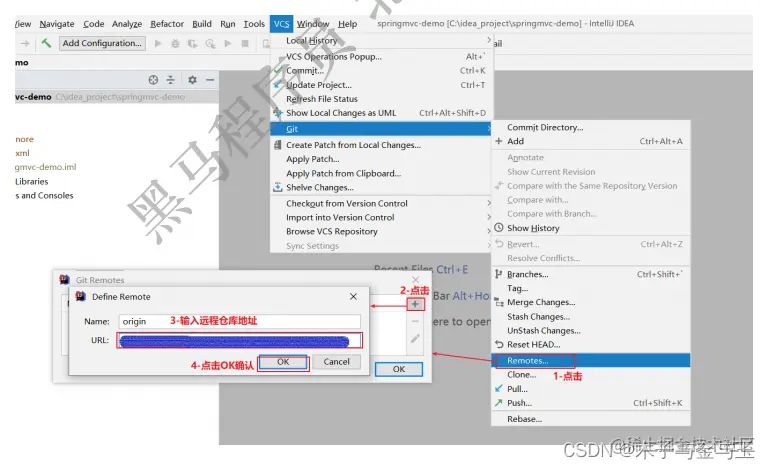Select Rebase... in Git submenu

[x=591, y=419]
